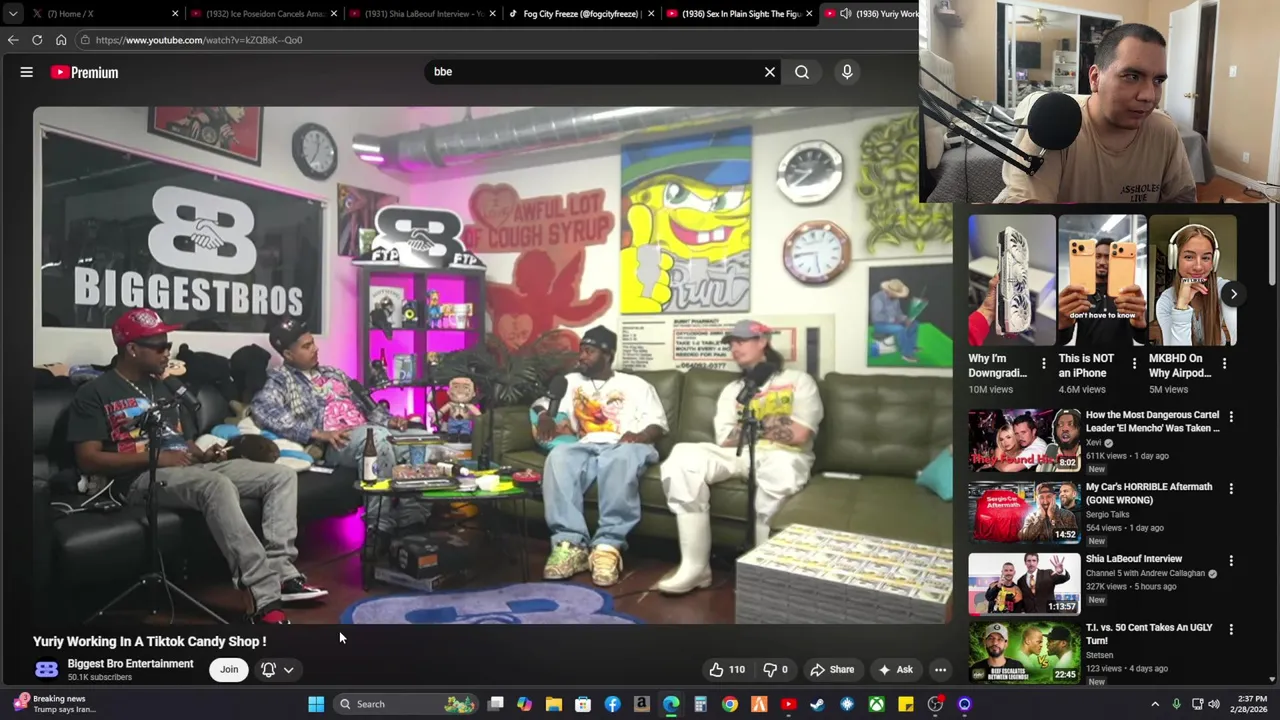Viewport: 1280px width, 720px height.
Task: Click the Xevi channel name link
Action: 1093,442
